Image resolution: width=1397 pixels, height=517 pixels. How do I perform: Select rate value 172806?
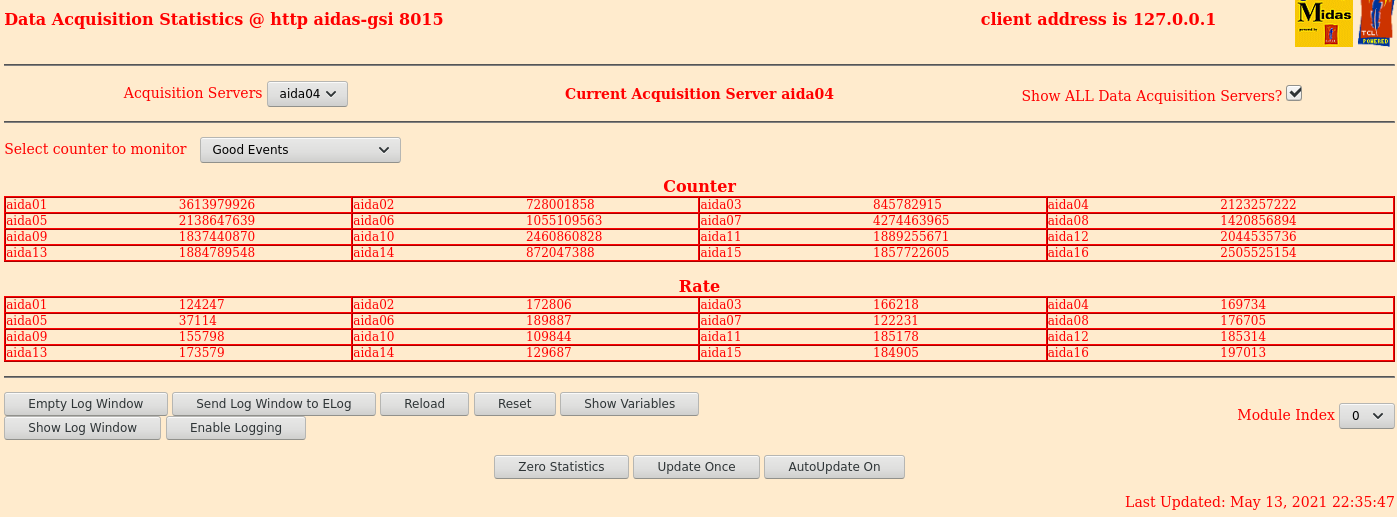[549, 305]
